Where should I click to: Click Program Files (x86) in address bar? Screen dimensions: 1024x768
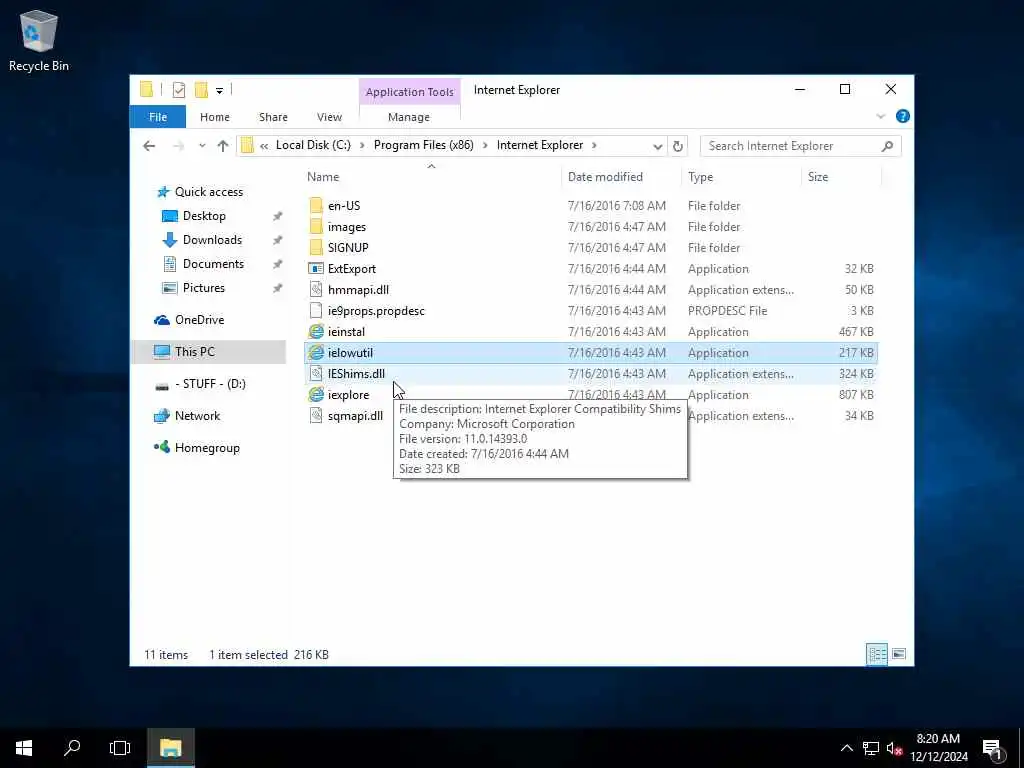(x=423, y=145)
